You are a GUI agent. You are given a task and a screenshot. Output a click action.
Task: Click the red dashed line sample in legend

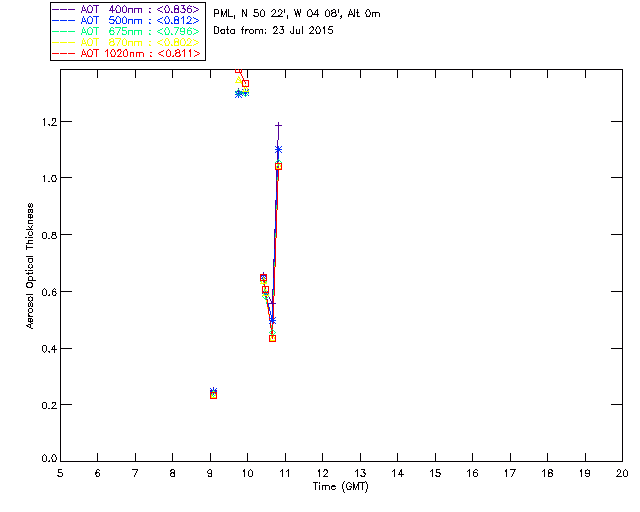[63, 53]
